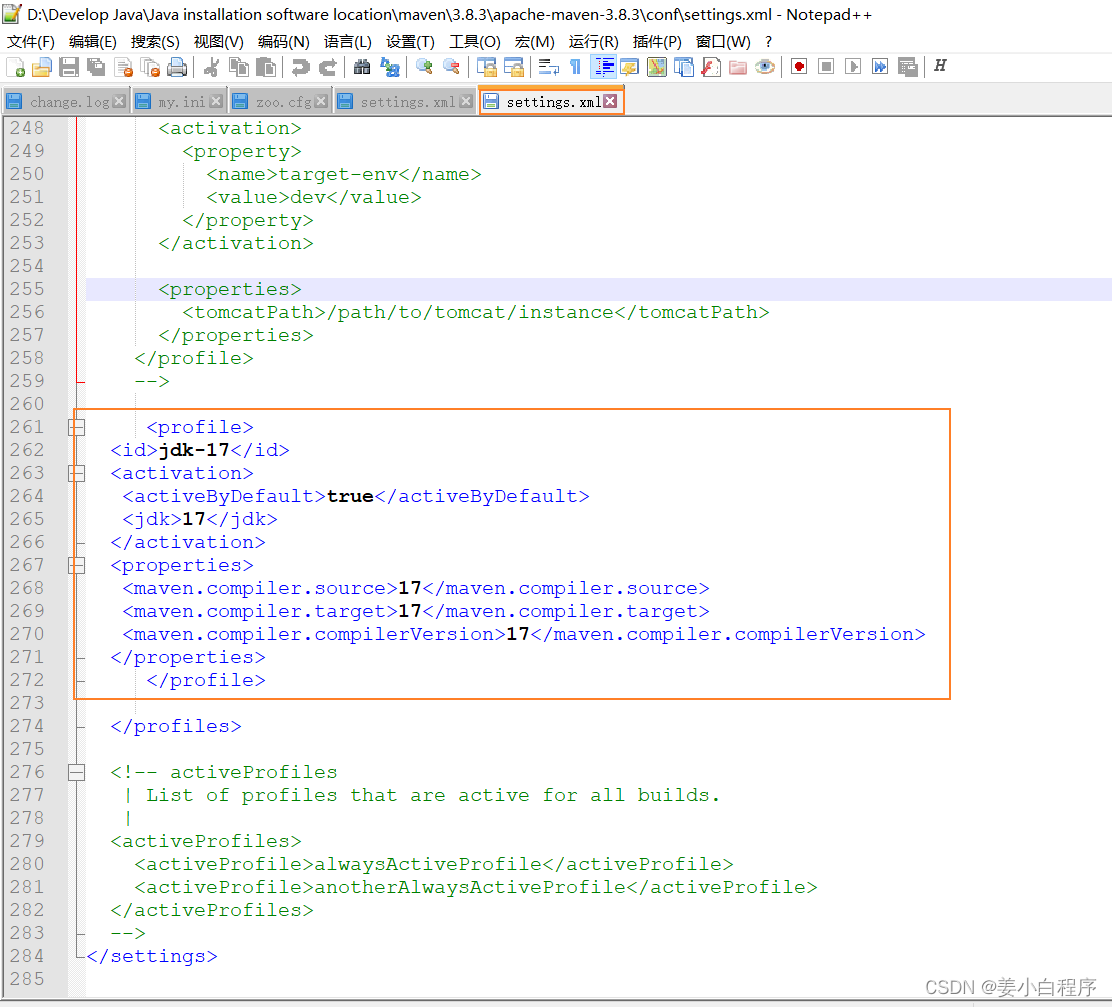Toggle synchronized vertical scrolling
The width and height of the screenshot is (1112, 1007).
click(486, 67)
